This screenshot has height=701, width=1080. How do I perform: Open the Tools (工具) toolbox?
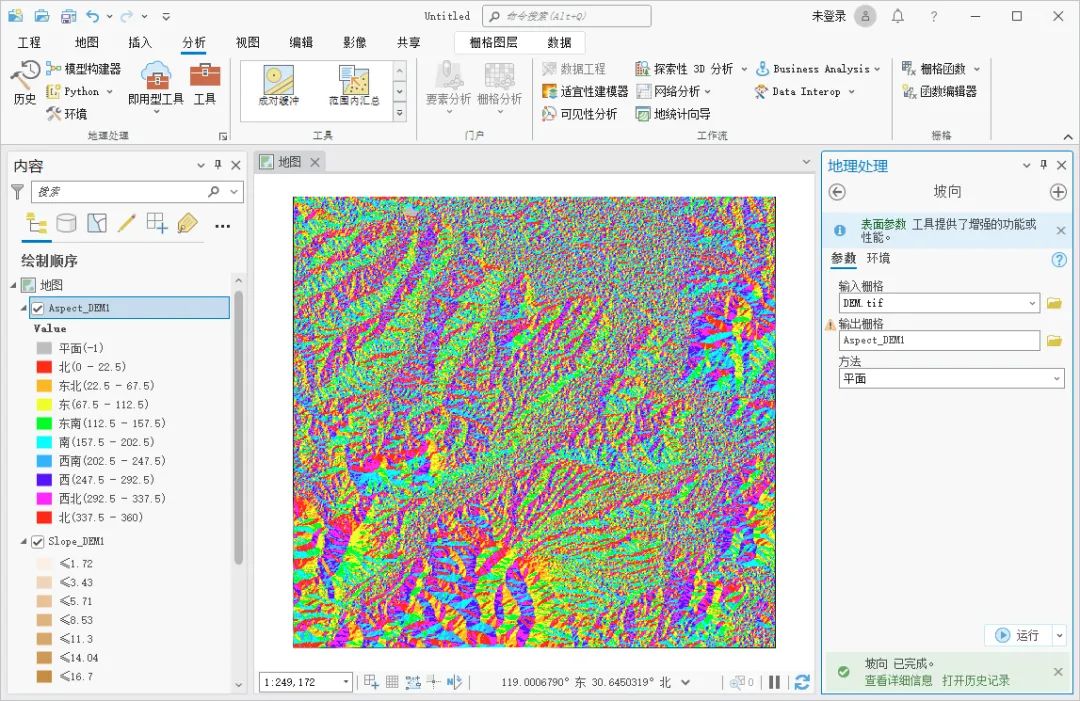(x=205, y=83)
